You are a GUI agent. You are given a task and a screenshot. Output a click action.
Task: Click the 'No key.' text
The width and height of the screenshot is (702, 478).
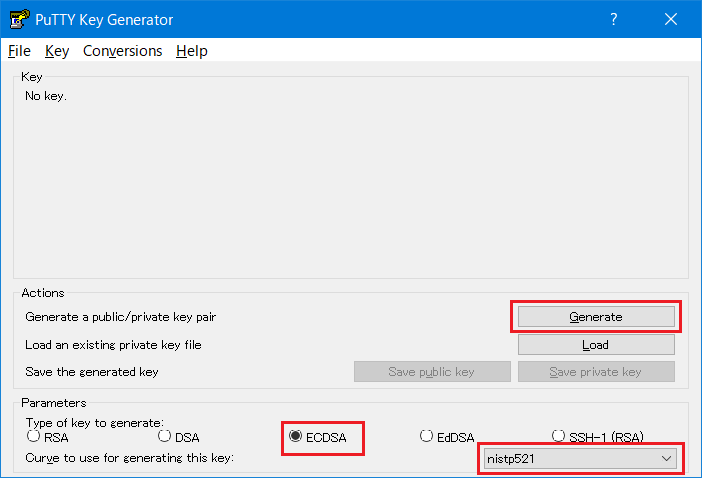46,96
